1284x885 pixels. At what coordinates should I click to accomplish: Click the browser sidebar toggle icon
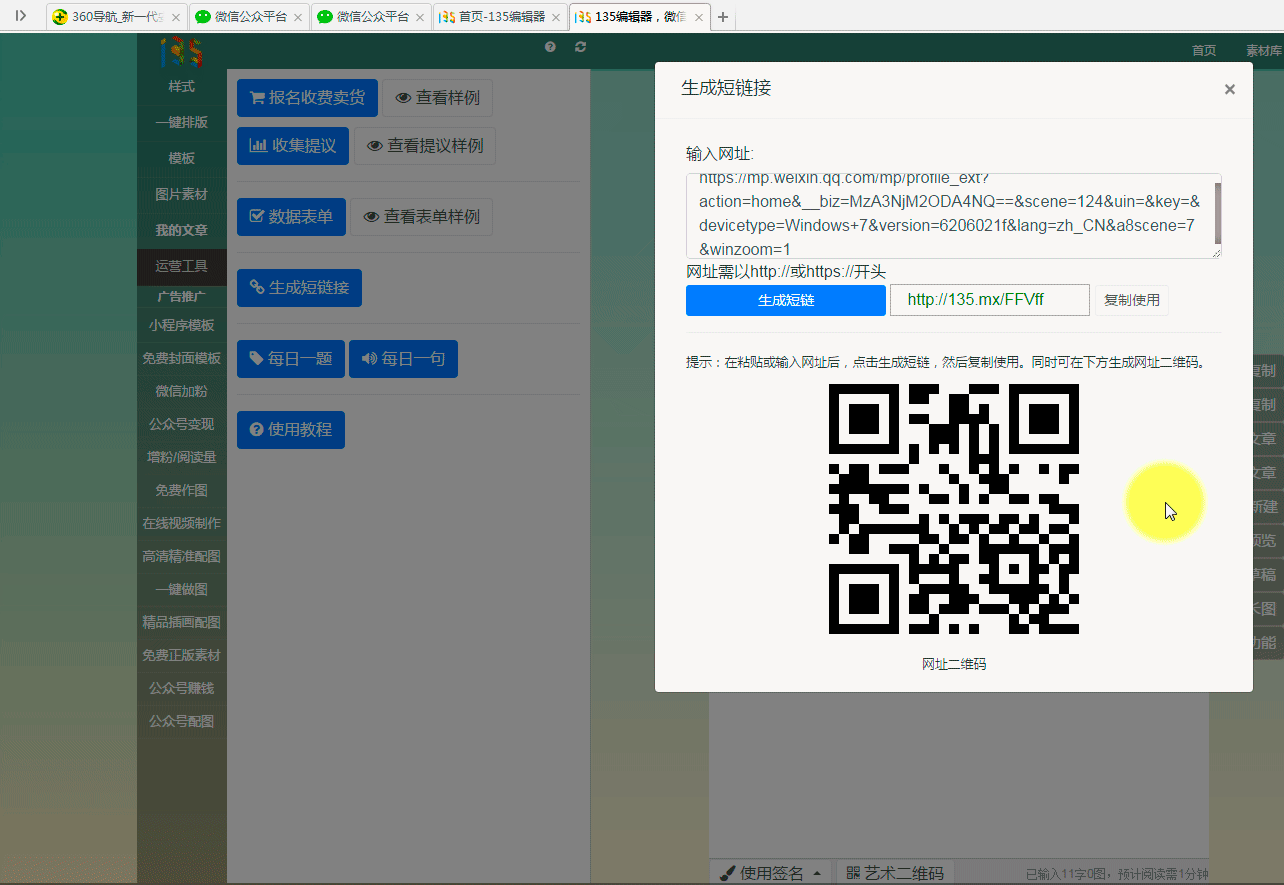coord(20,16)
